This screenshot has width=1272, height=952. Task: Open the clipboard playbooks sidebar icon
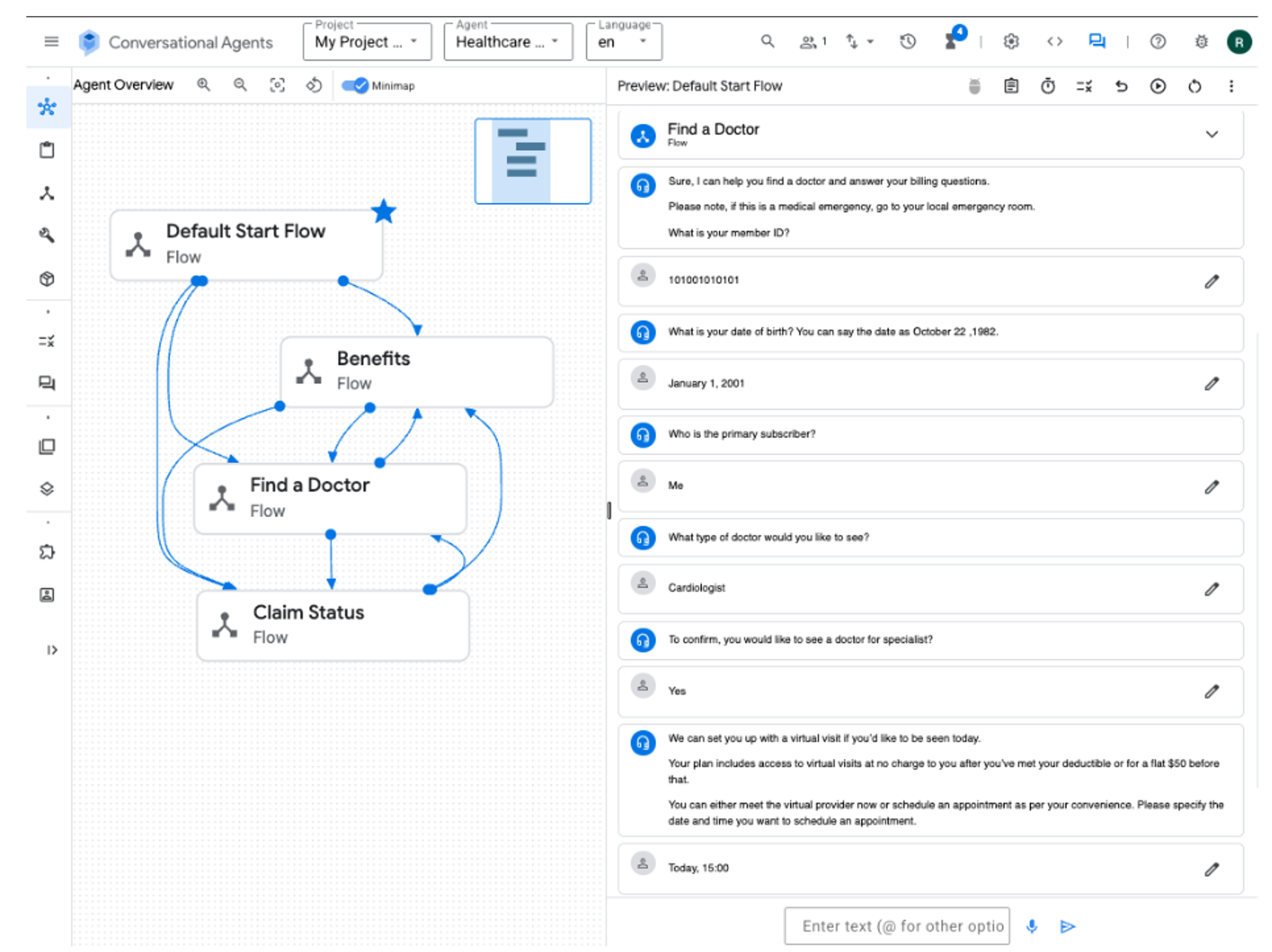point(47,150)
